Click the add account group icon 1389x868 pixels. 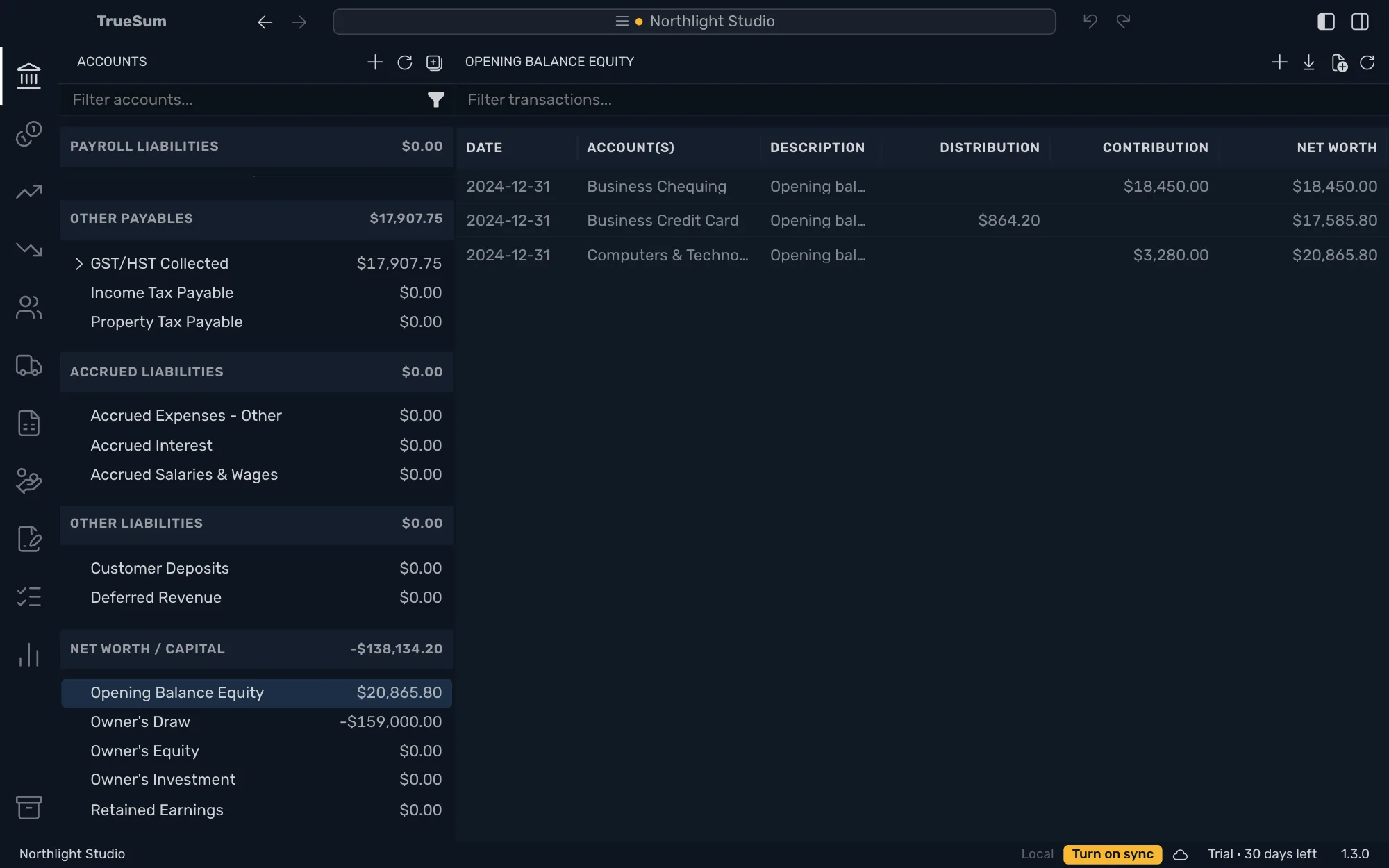coord(434,62)
